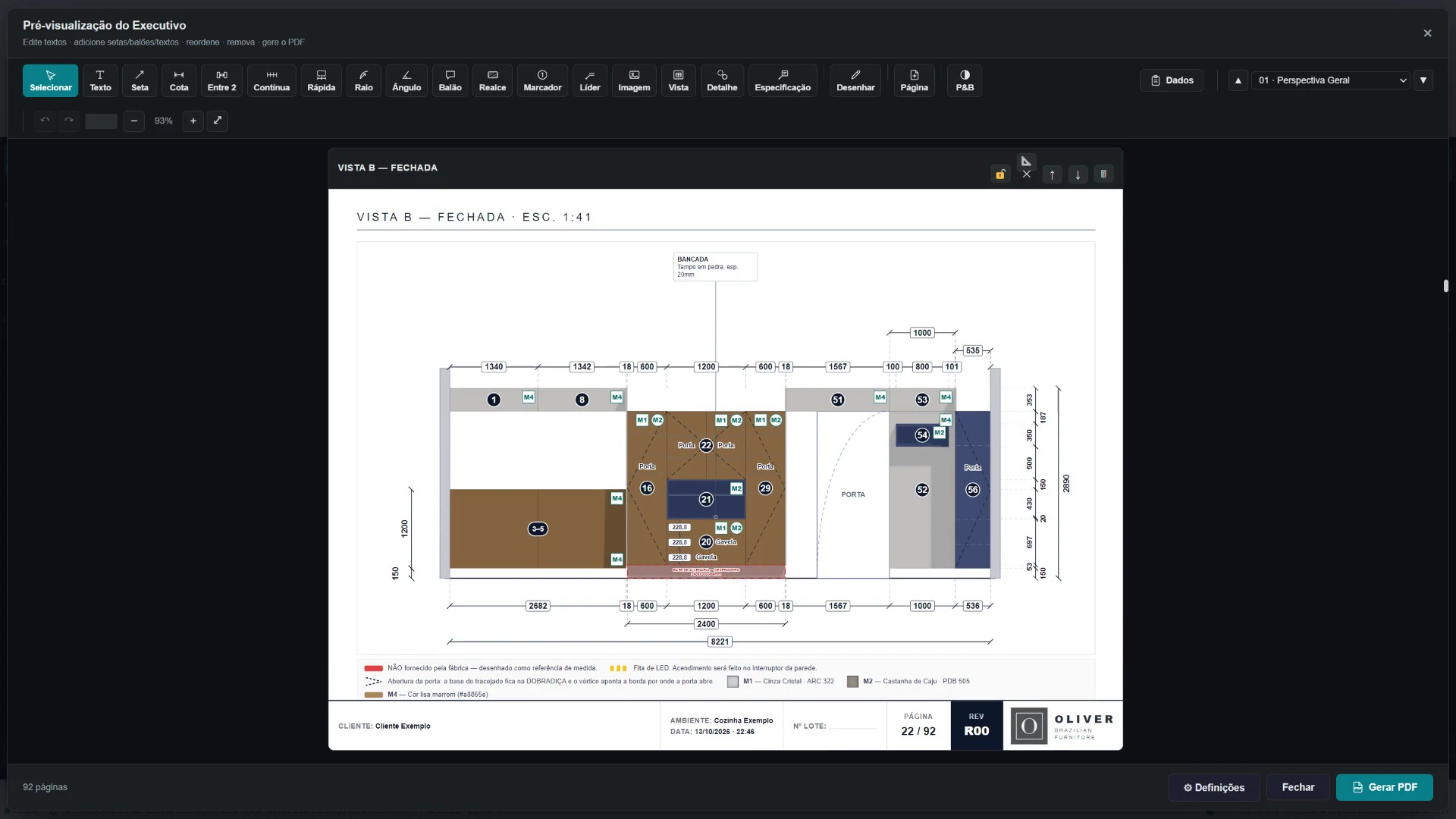Select the BANCADA callout box in drawing

pyautogui.click(x=715, y=267)
